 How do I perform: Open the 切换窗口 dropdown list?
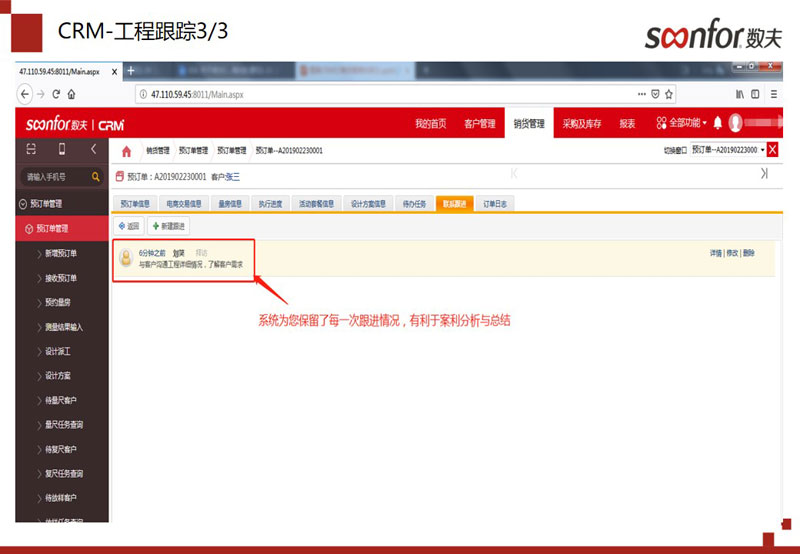(x=727, y=150)
